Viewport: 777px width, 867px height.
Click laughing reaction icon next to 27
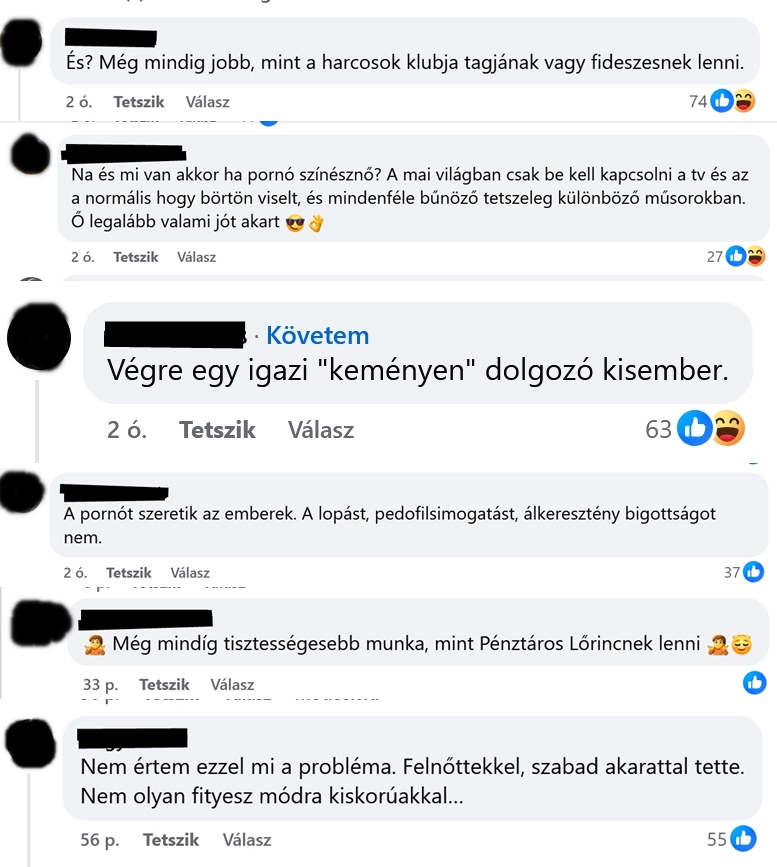pyautogui.click(x=755, y=256)
